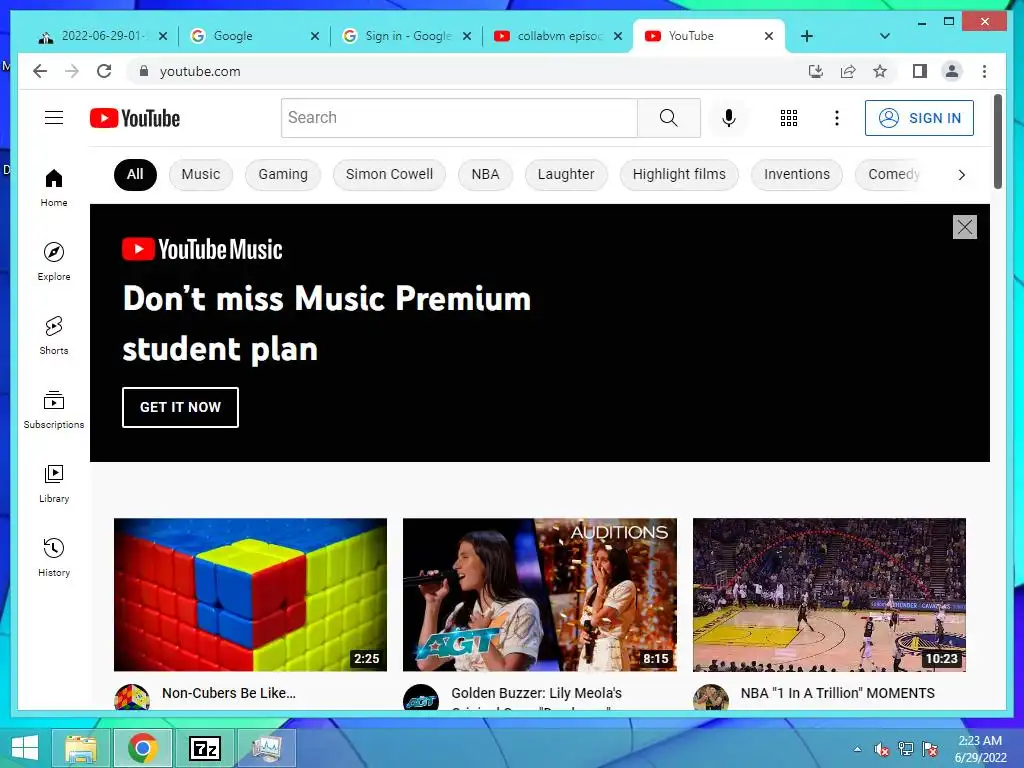Open the Windows Start button
Image resolution: width=1024 pixels, height=768 pixels.
click(x=25, y=748)
